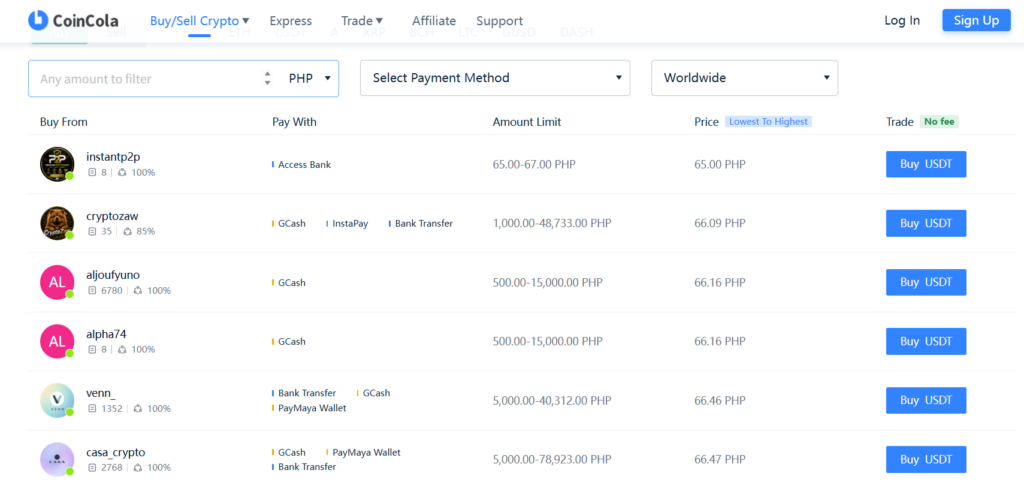1024x485 pixels.
Task: Click Buy USDT for aljoufyuno
Action: pyautogui.click(x=926, y=282)
